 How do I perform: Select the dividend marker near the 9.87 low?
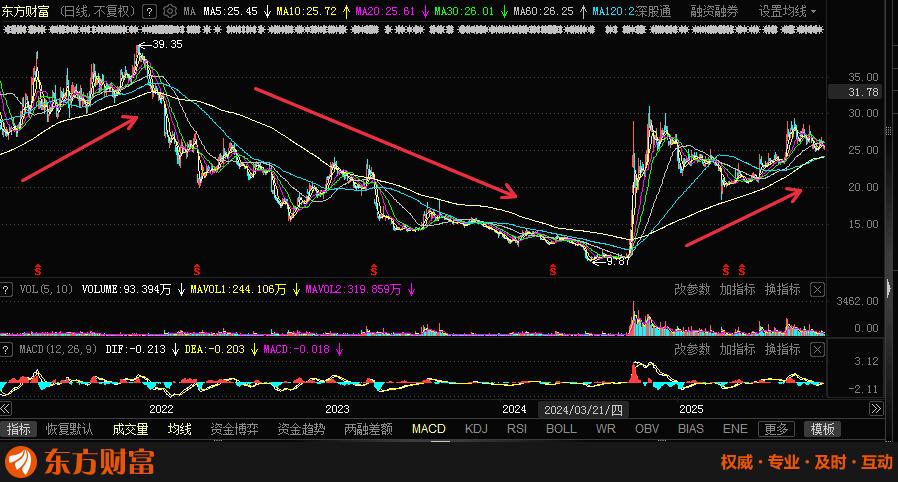[553, 269]
